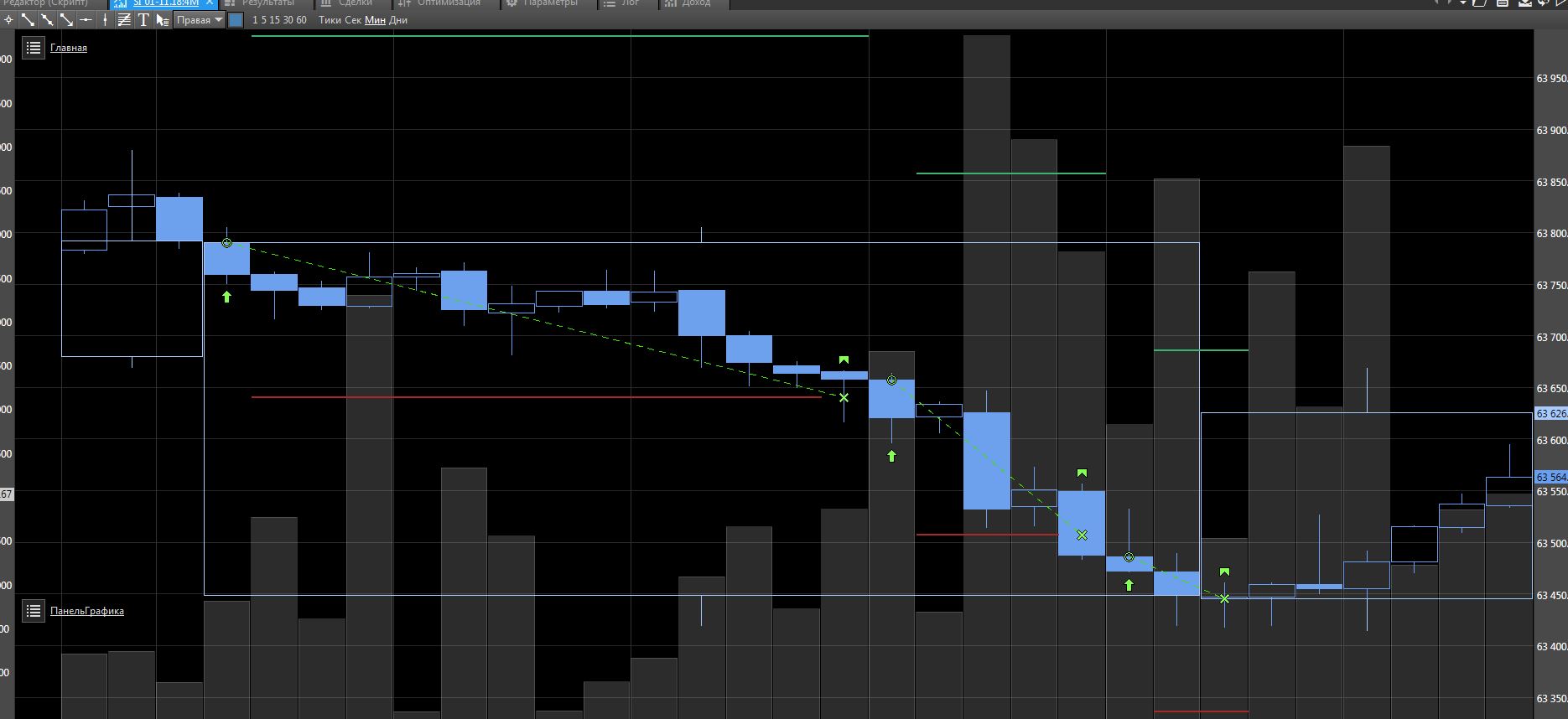Switch to the Результаты tab

(x=268, y=3)
